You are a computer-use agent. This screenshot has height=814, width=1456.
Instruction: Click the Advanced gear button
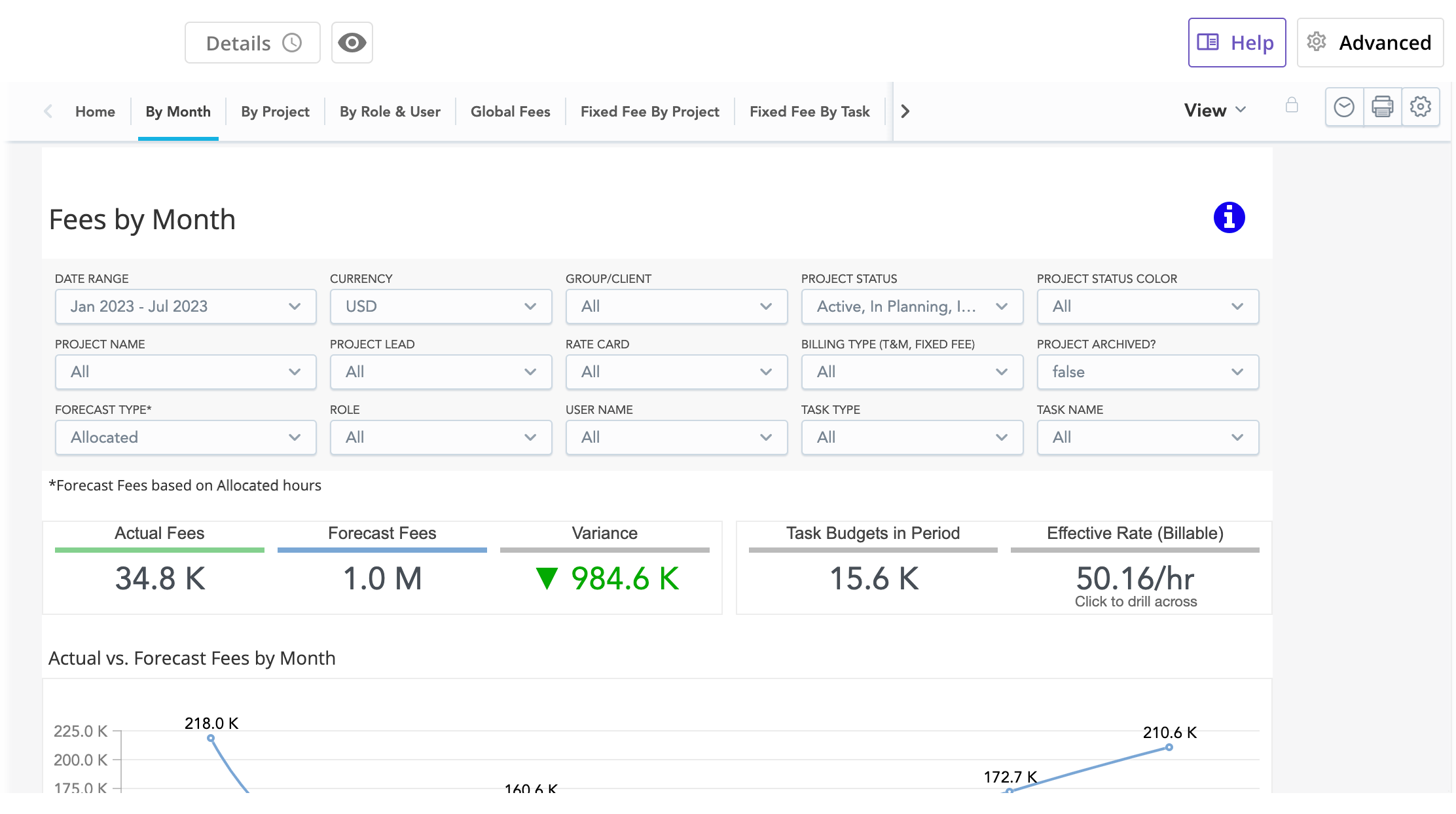(x=1370, y=43)
